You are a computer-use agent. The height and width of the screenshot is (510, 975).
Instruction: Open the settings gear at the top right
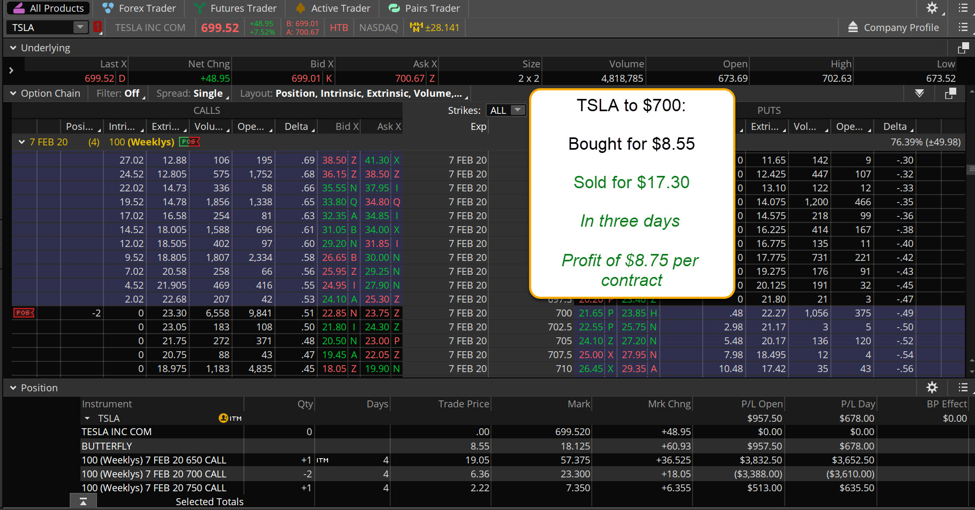tap(931, 7)
